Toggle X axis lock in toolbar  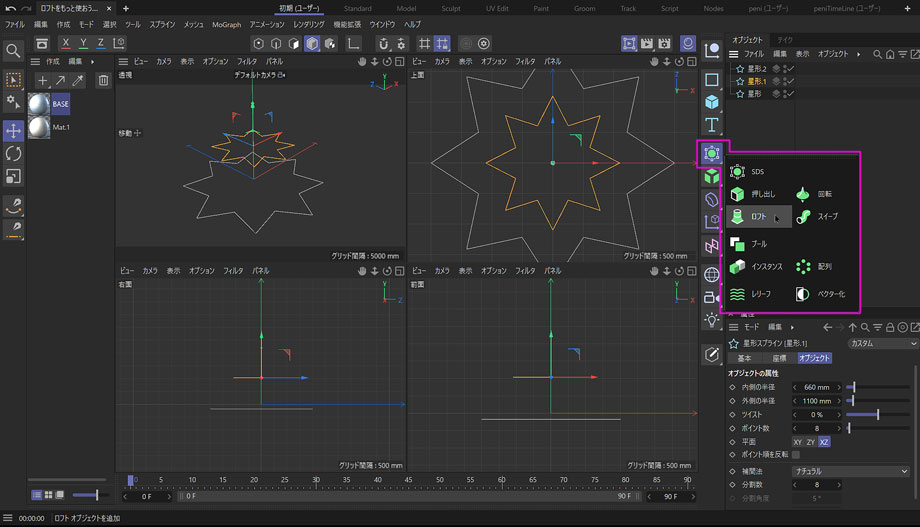coord(66,44)
